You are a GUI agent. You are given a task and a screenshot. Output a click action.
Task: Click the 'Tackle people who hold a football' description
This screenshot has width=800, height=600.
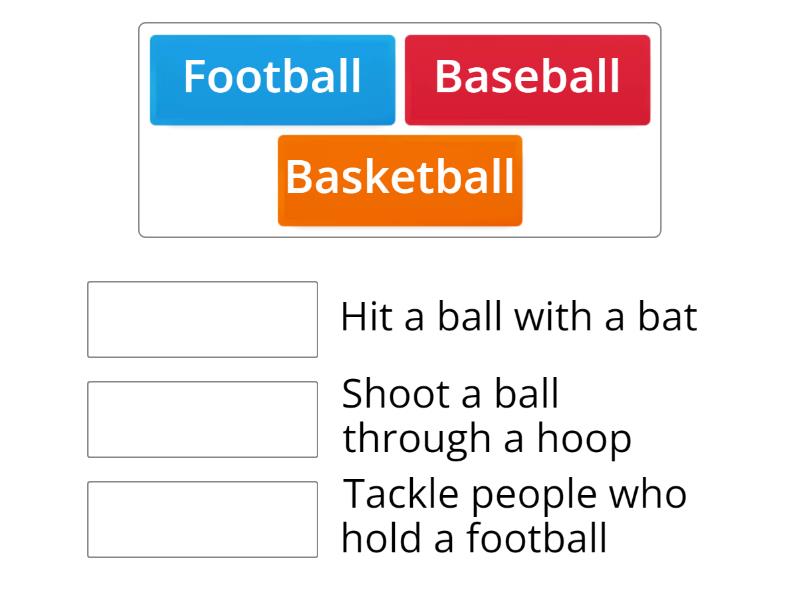tap(514, 517)
